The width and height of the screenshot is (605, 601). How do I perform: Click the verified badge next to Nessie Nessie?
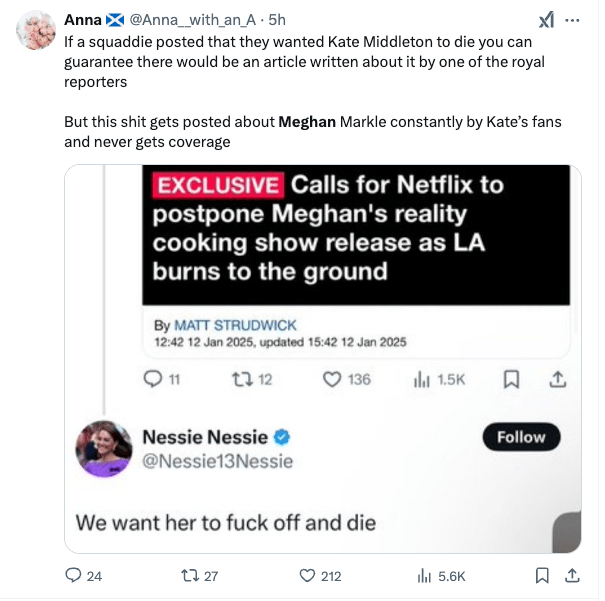(x=283, y=437)
